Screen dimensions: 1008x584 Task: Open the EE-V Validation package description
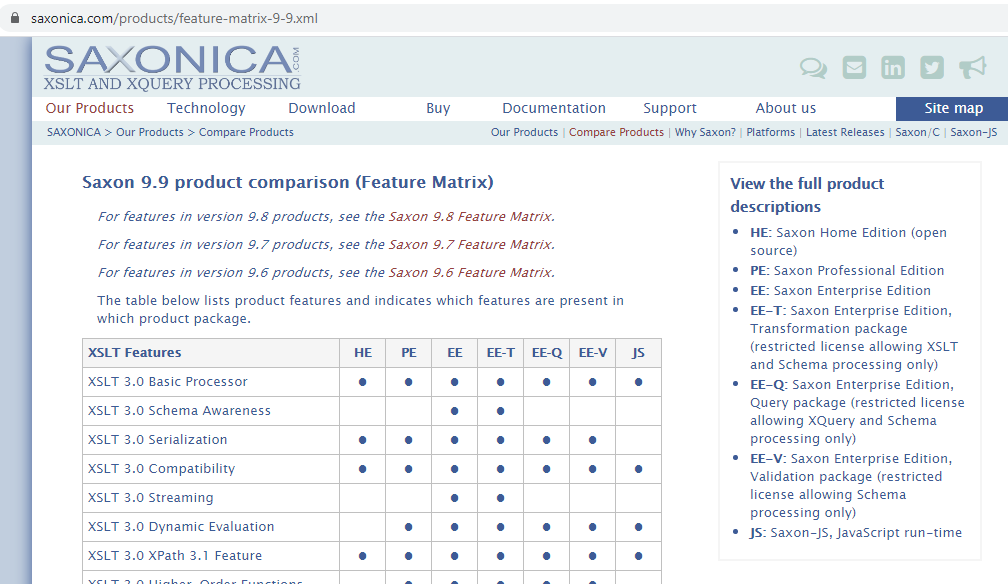851,486
